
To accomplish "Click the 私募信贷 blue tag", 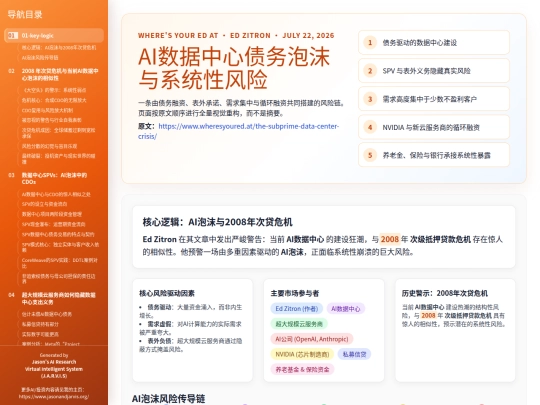I will coord(354,354).
